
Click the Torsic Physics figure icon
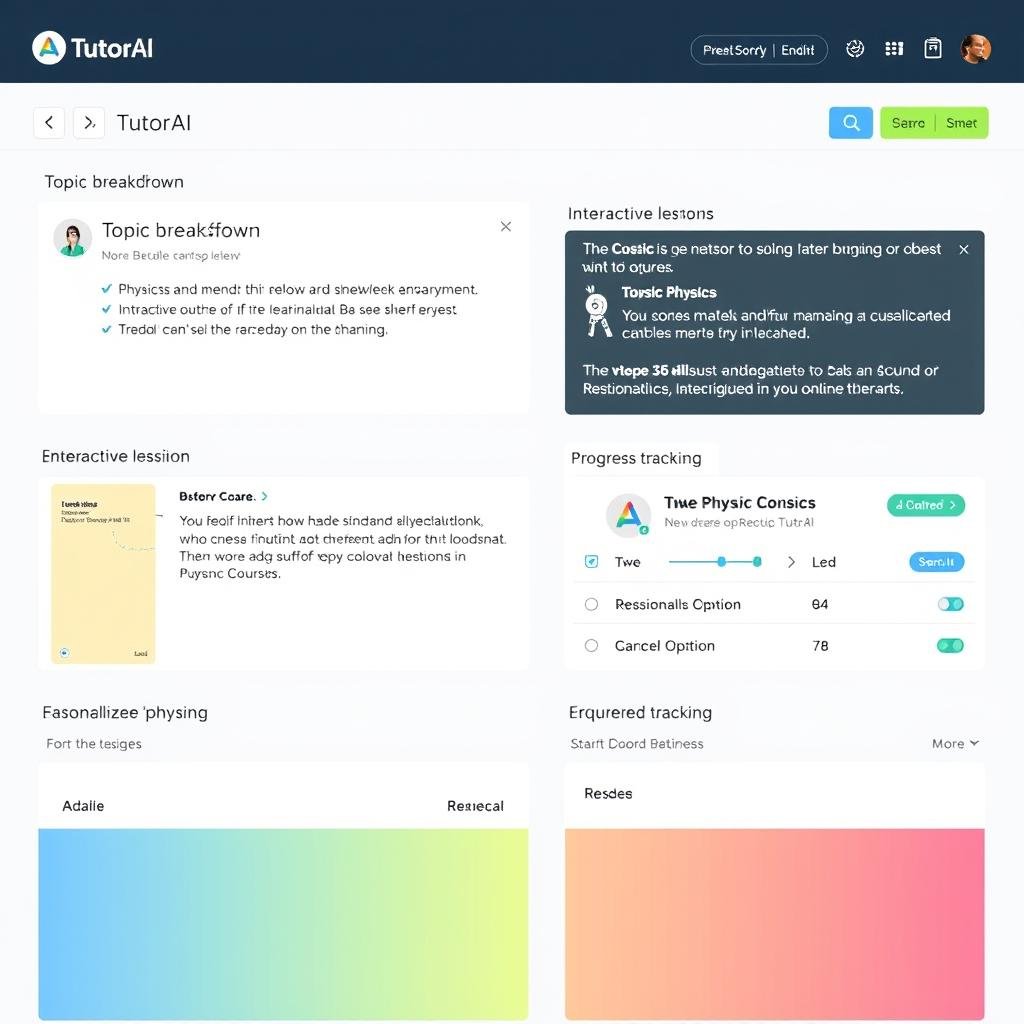[598, 312]
